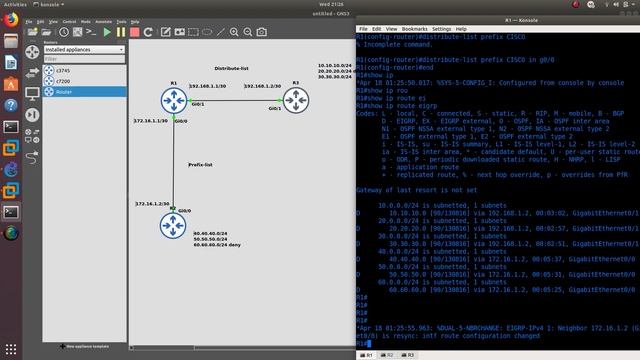
Task: Click the 192.168.1.1/30 label on canvas
Action: [208, 86]
